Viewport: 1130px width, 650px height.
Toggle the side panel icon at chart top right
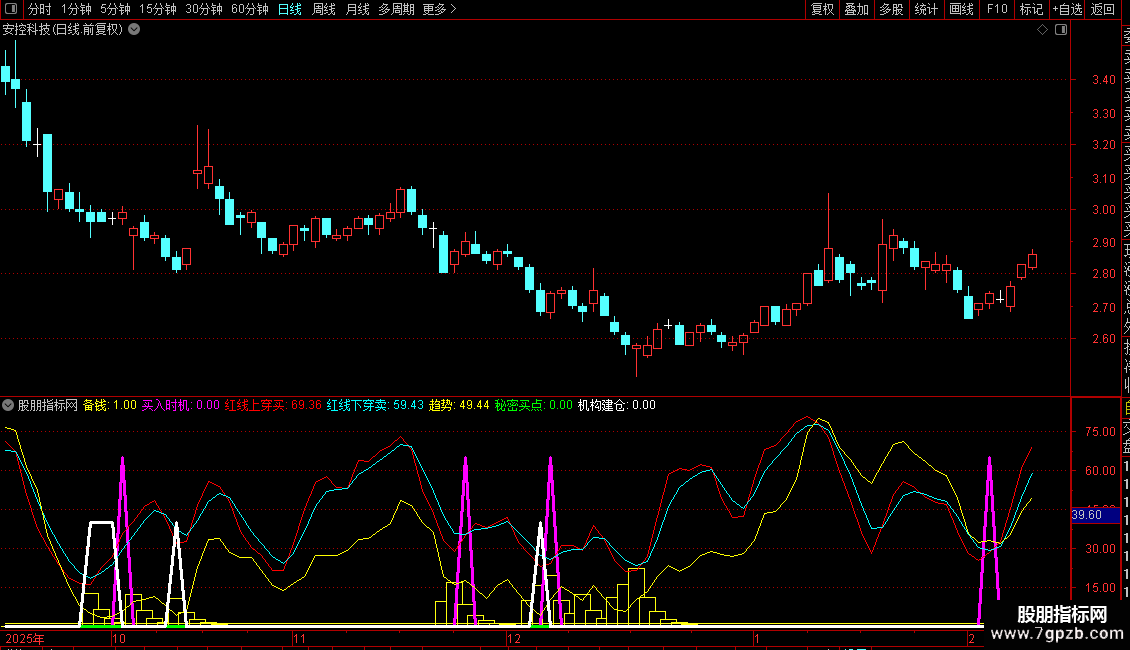(x=1061, y=30)
